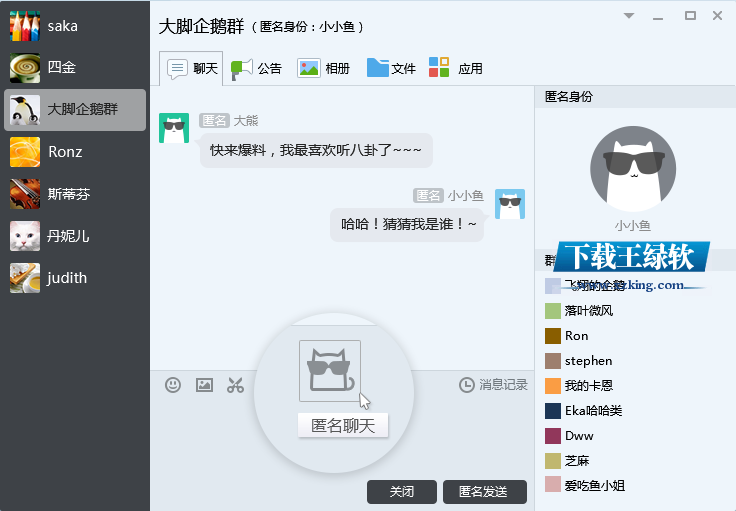Screen dimensions: 736x511
Task: Click the 大脚企鹅群 title
Action: point(201,26)
